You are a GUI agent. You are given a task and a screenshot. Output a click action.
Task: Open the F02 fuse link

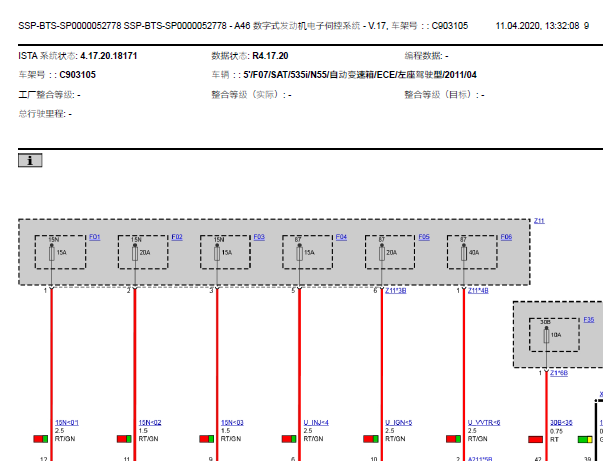[x=177, y=237]
